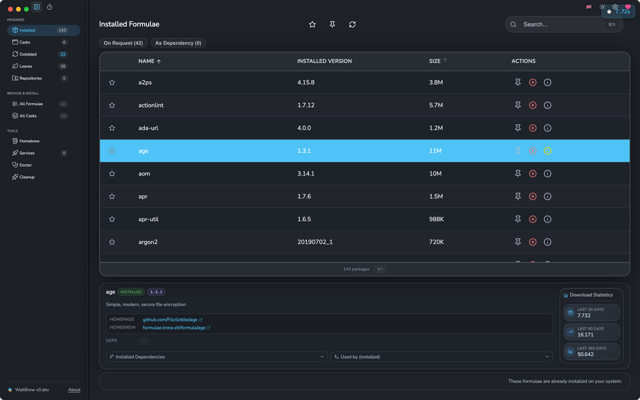Go to Outdated packages
The width and height of the screenshot is (640, 400).
point(44,54)
